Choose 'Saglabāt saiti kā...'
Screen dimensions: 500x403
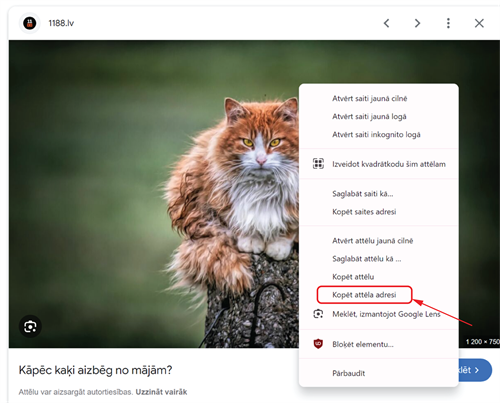tap(363, 194)
